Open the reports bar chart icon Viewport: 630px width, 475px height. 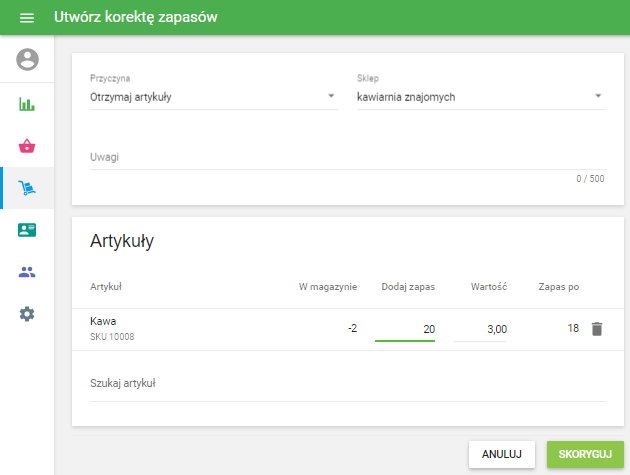(x=27, y=104)
